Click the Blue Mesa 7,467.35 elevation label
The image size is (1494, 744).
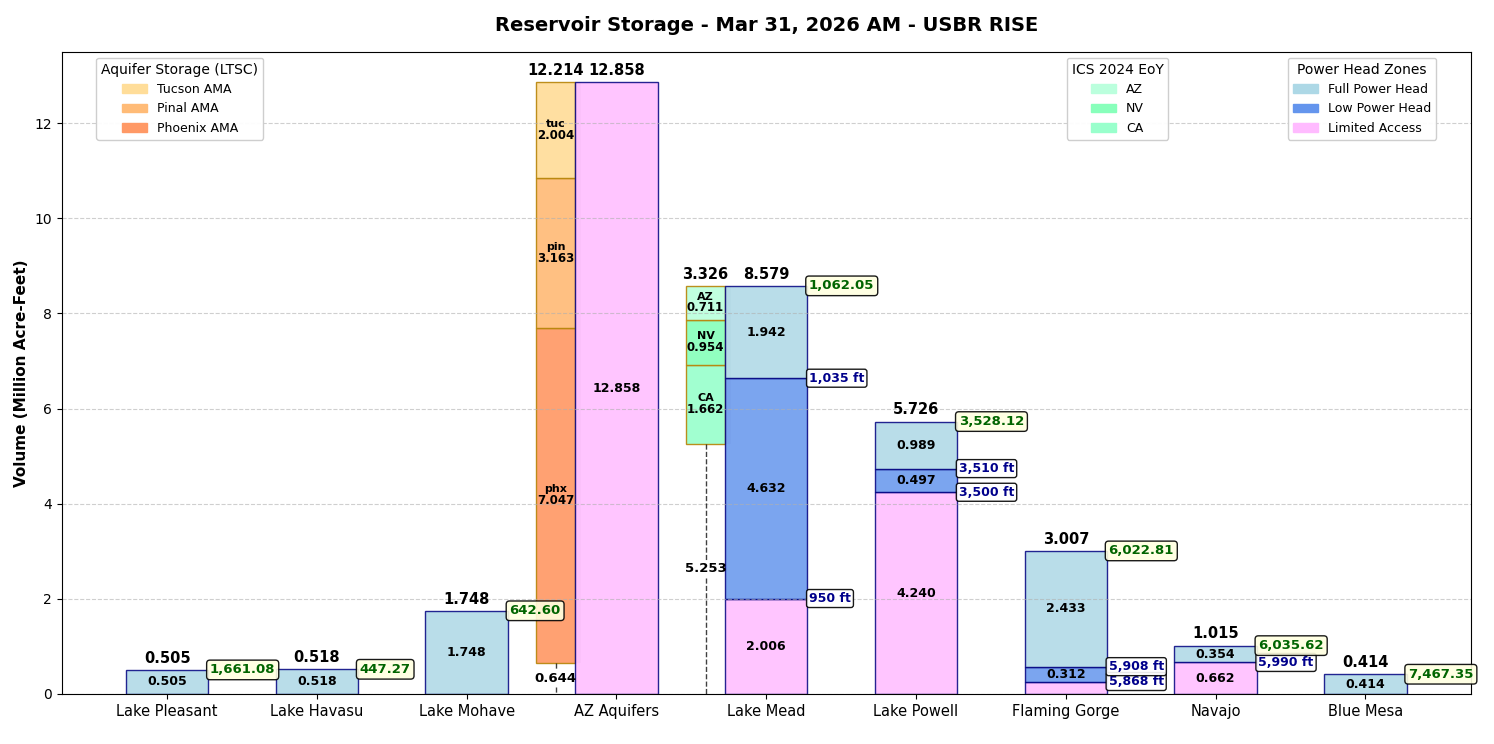point(1440,675)
